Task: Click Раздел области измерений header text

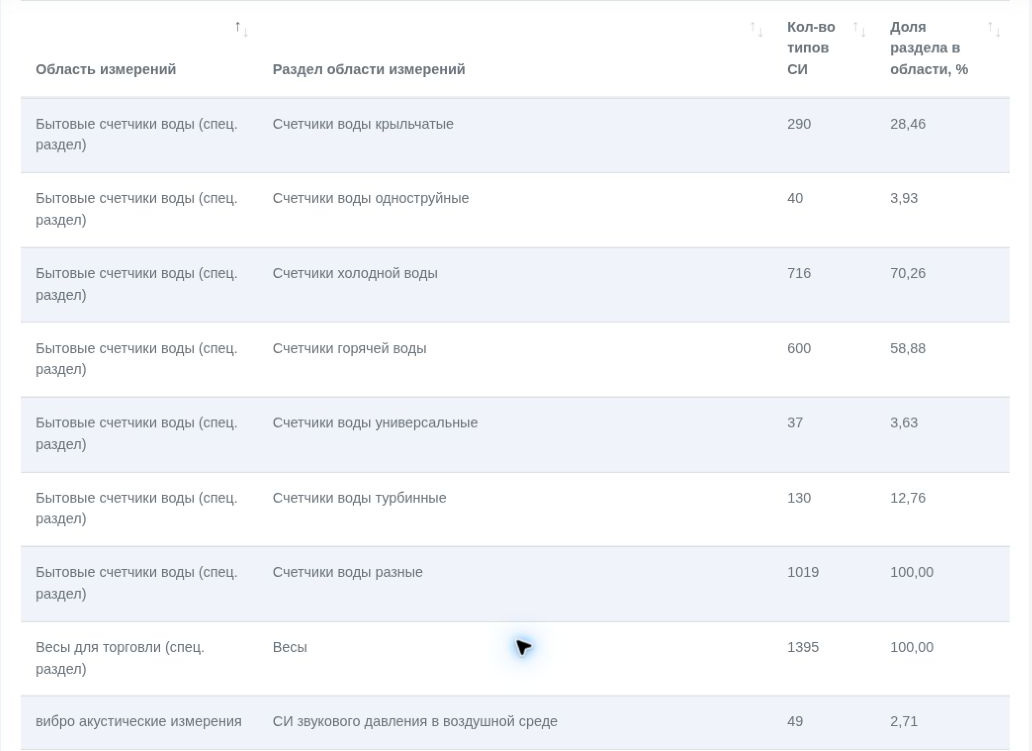Action: 369,69
